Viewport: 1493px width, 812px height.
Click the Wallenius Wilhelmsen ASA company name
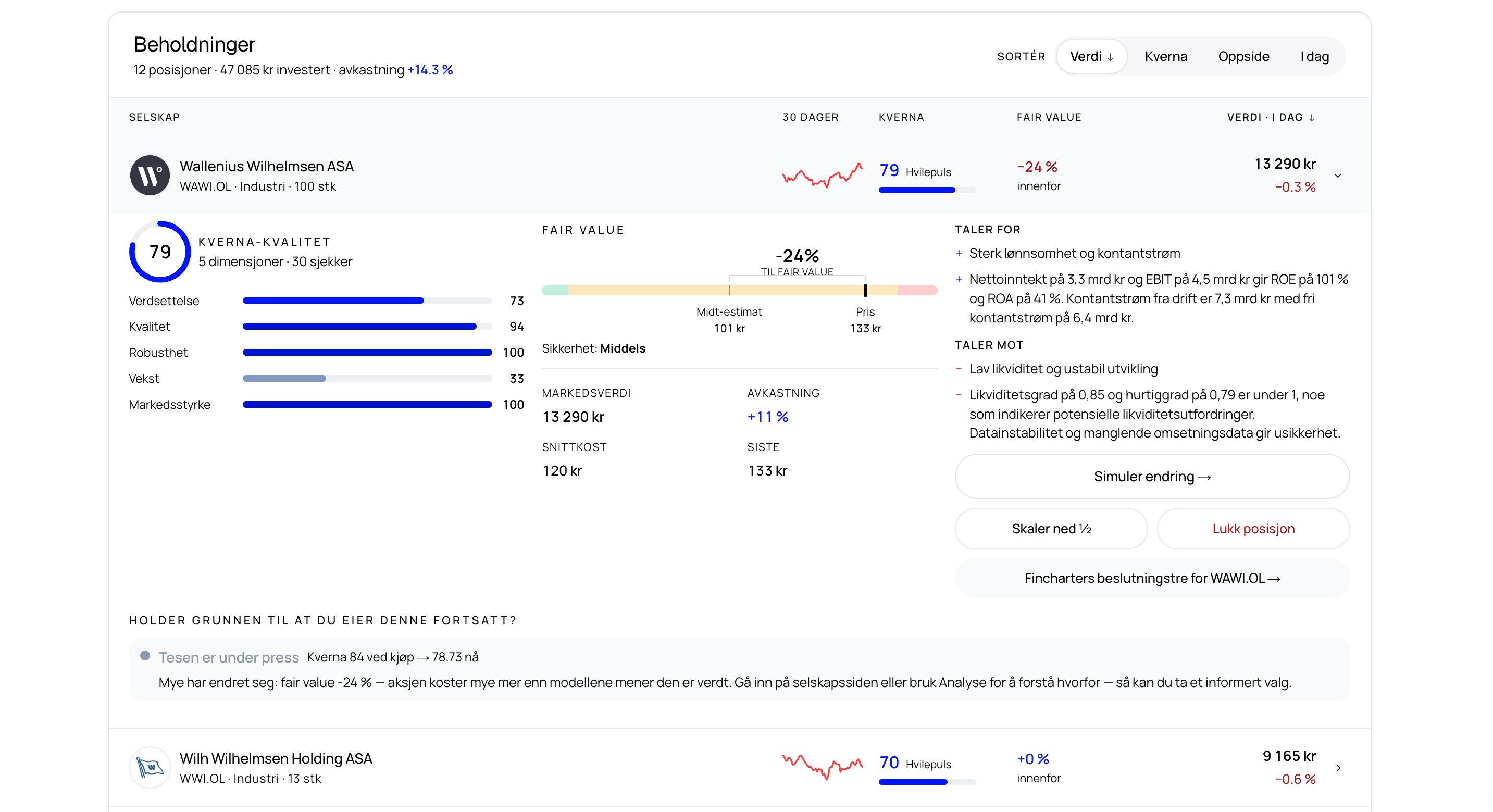coord(267,166)
